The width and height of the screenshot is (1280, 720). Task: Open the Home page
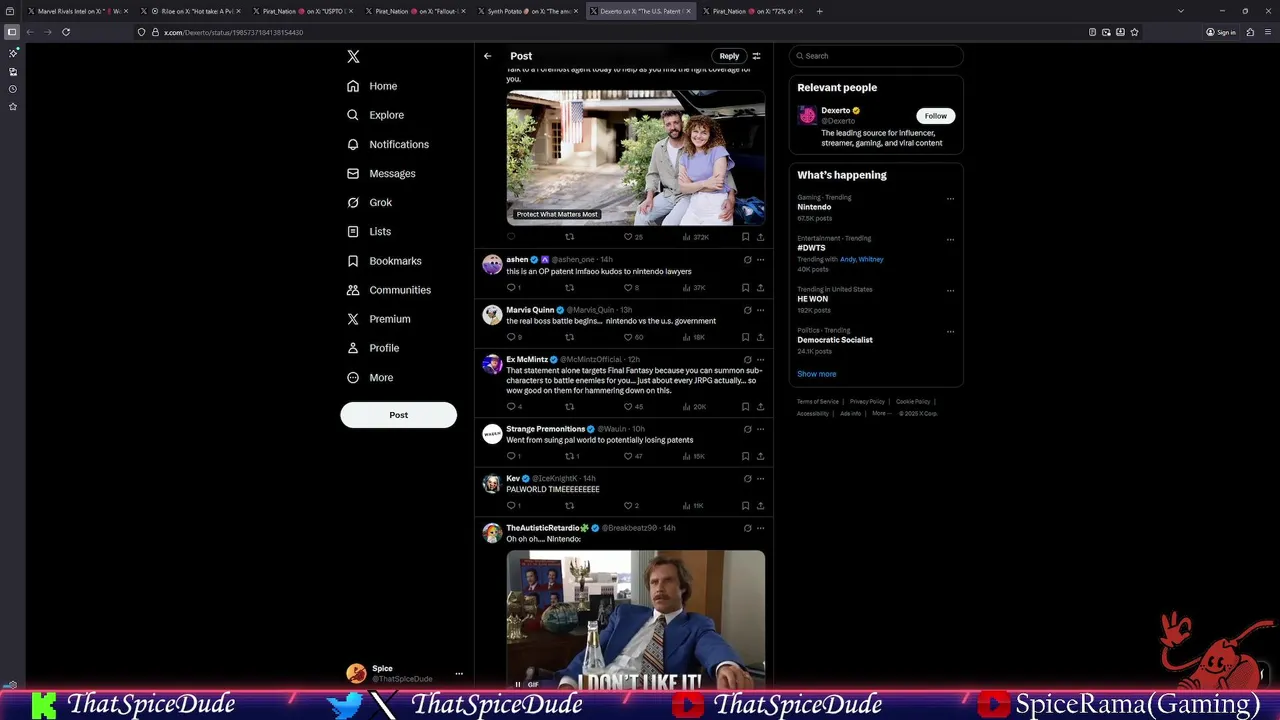click(372, 86)
